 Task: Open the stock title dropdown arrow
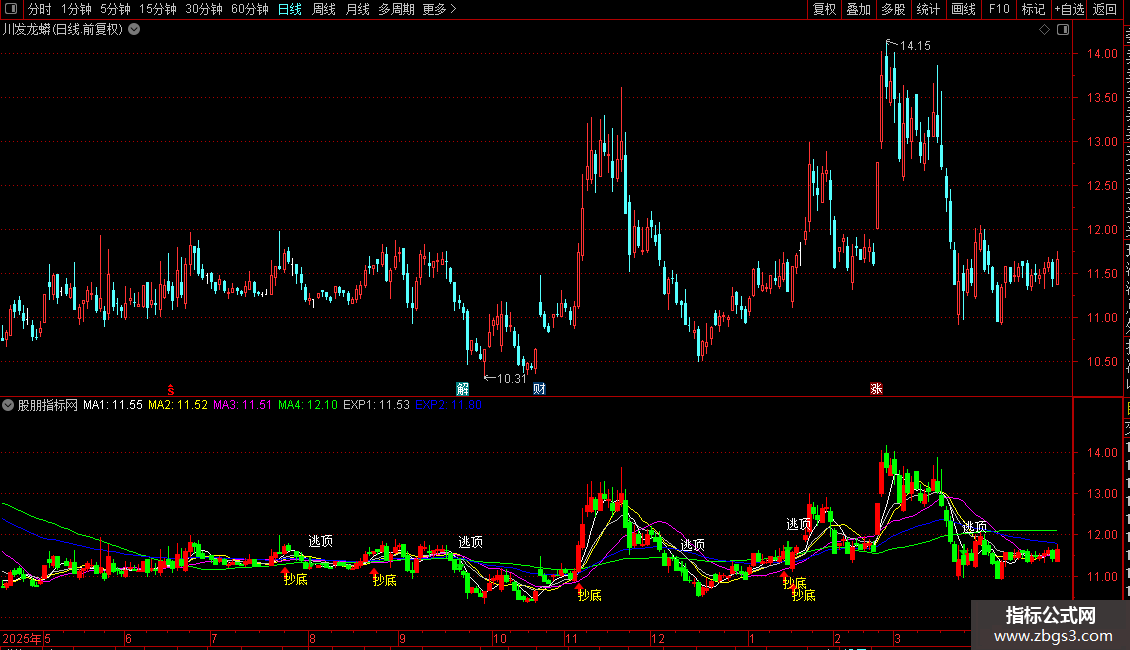click(134, 30)
